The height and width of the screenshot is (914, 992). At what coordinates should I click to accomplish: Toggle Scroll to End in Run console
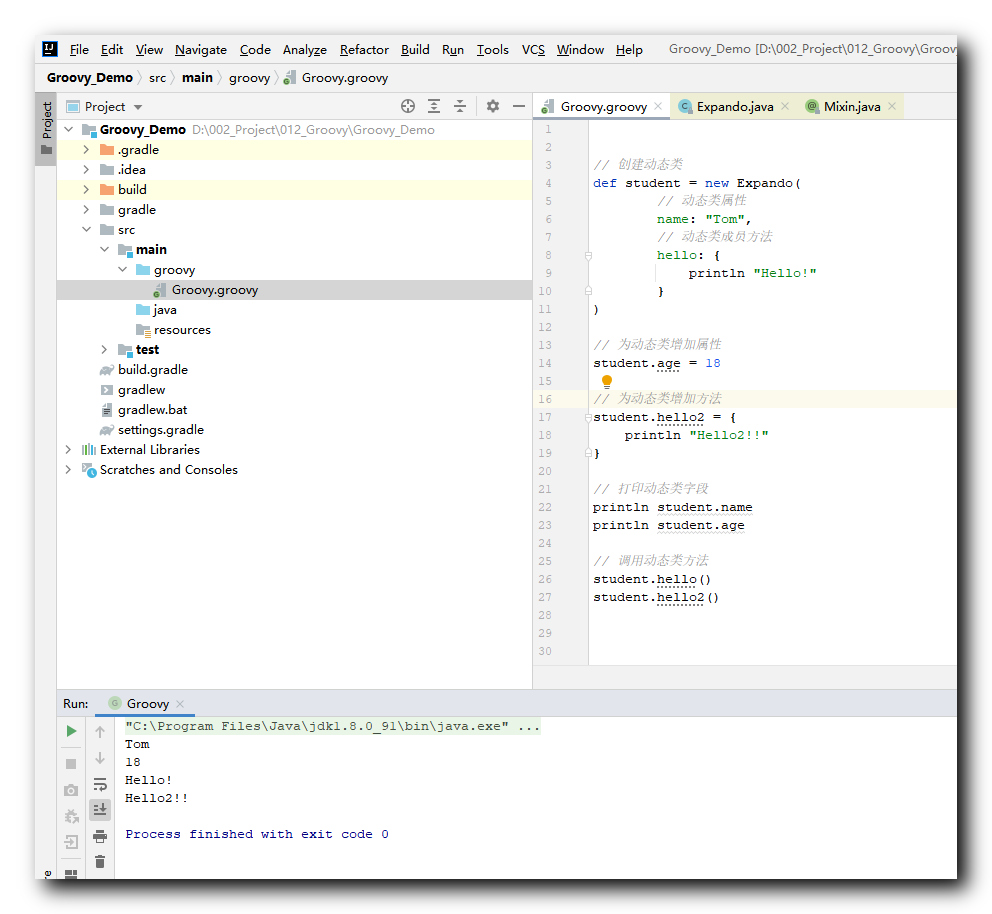100,810
